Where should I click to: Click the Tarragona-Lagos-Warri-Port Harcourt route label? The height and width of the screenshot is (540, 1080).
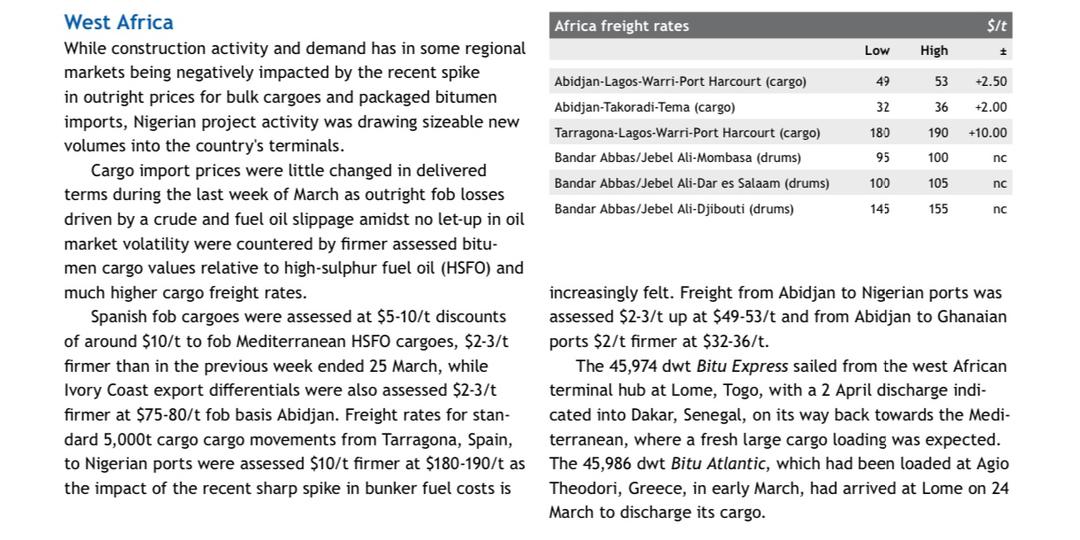[687, 133]
